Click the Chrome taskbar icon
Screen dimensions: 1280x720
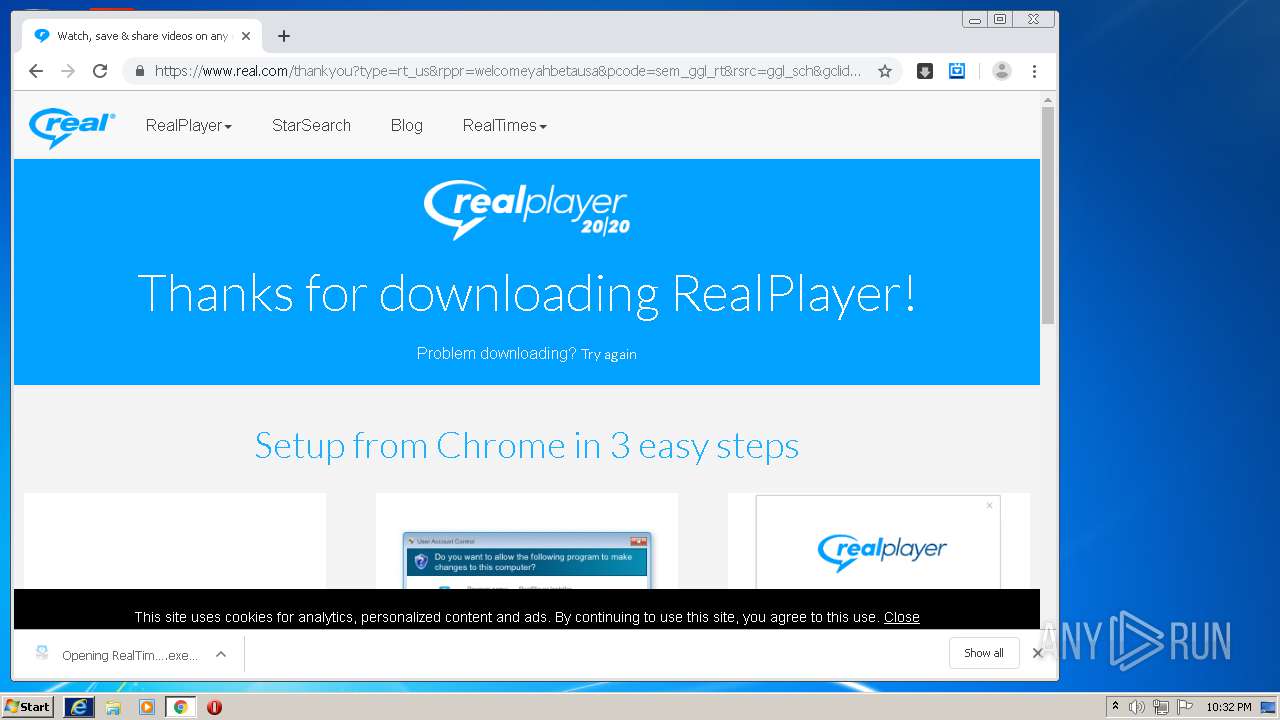[180, 707]
